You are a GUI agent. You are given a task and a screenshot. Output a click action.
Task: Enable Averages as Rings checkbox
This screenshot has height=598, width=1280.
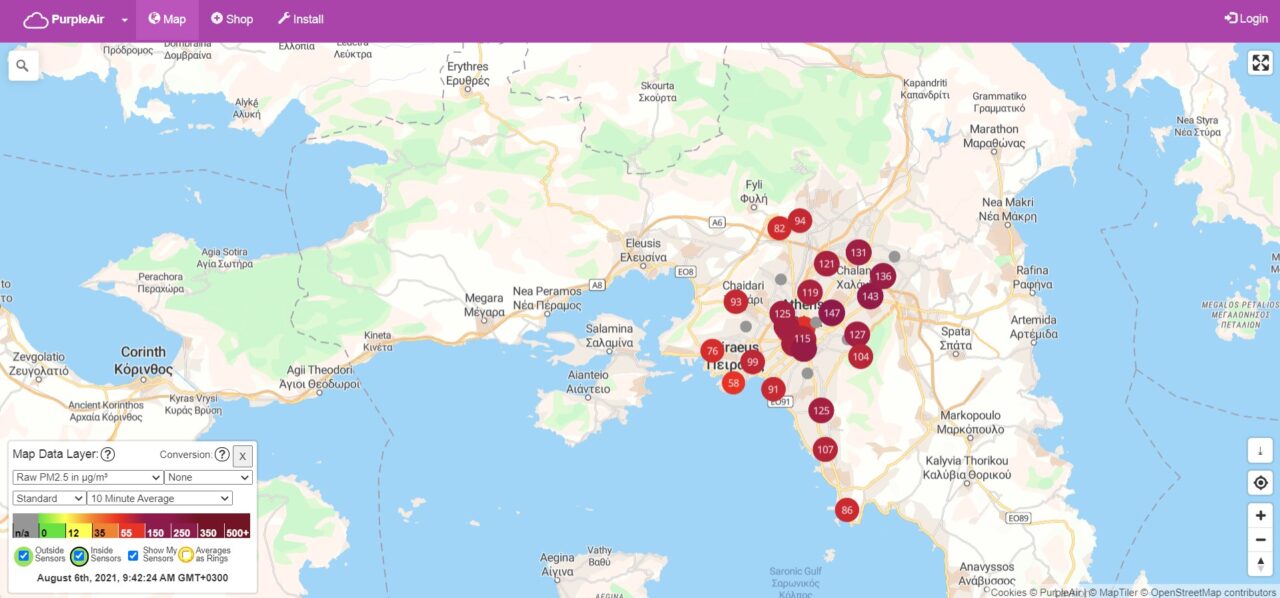click(186, 555)
